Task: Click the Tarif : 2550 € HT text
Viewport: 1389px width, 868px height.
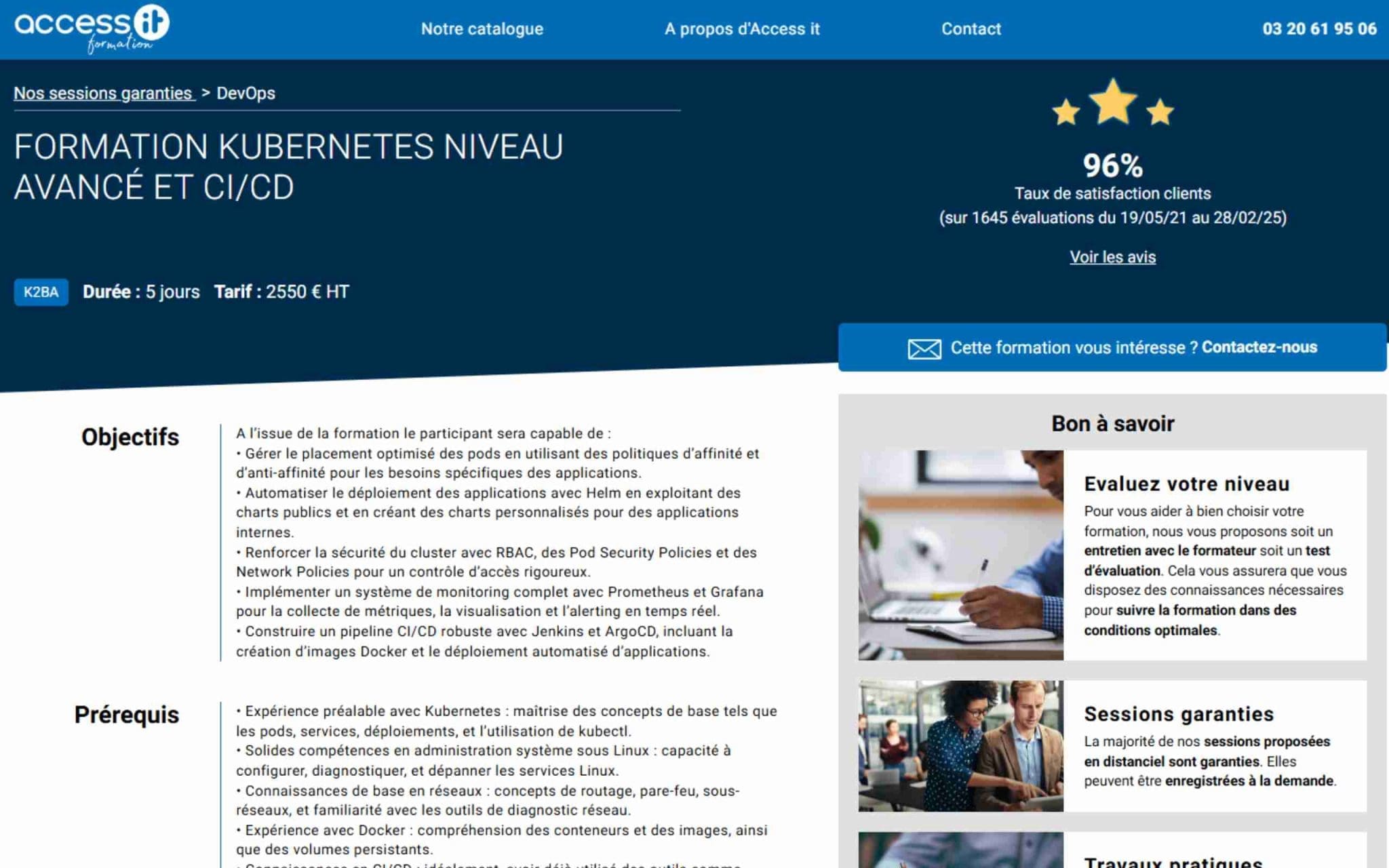Action: pyautogui.click(x=281, y=292)
